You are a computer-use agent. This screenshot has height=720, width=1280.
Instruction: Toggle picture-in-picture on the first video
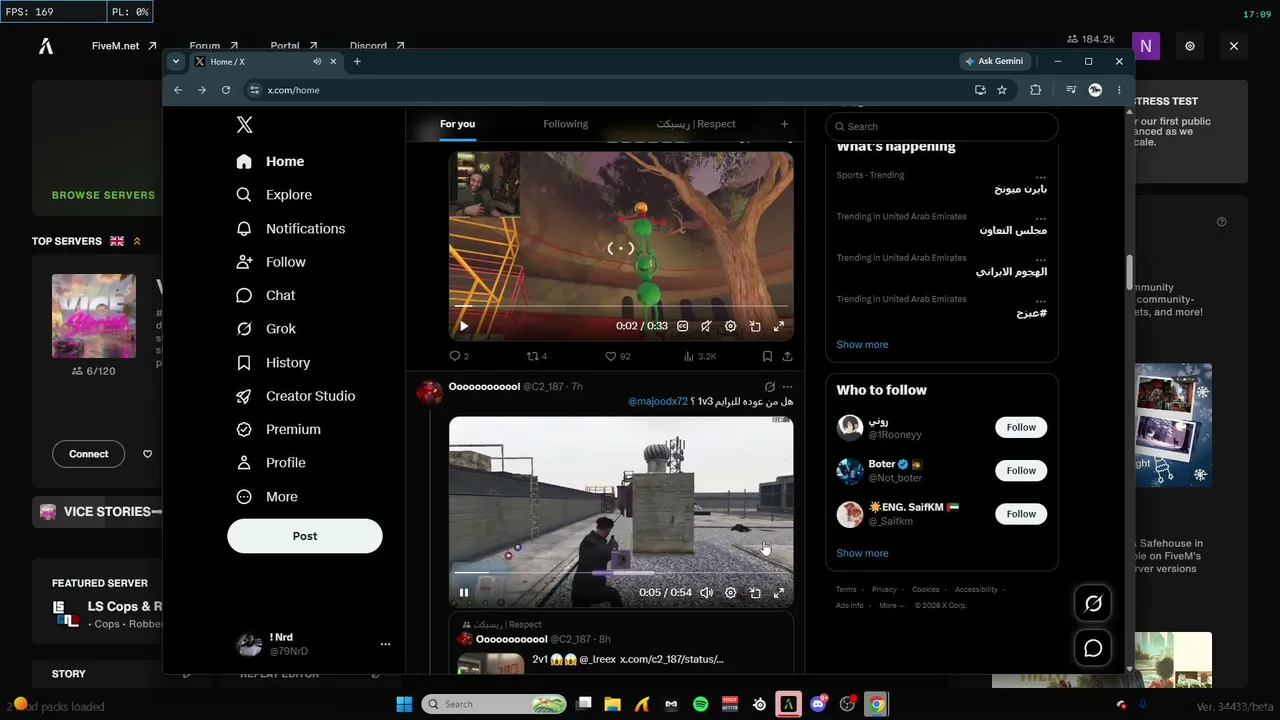(755, 326)
